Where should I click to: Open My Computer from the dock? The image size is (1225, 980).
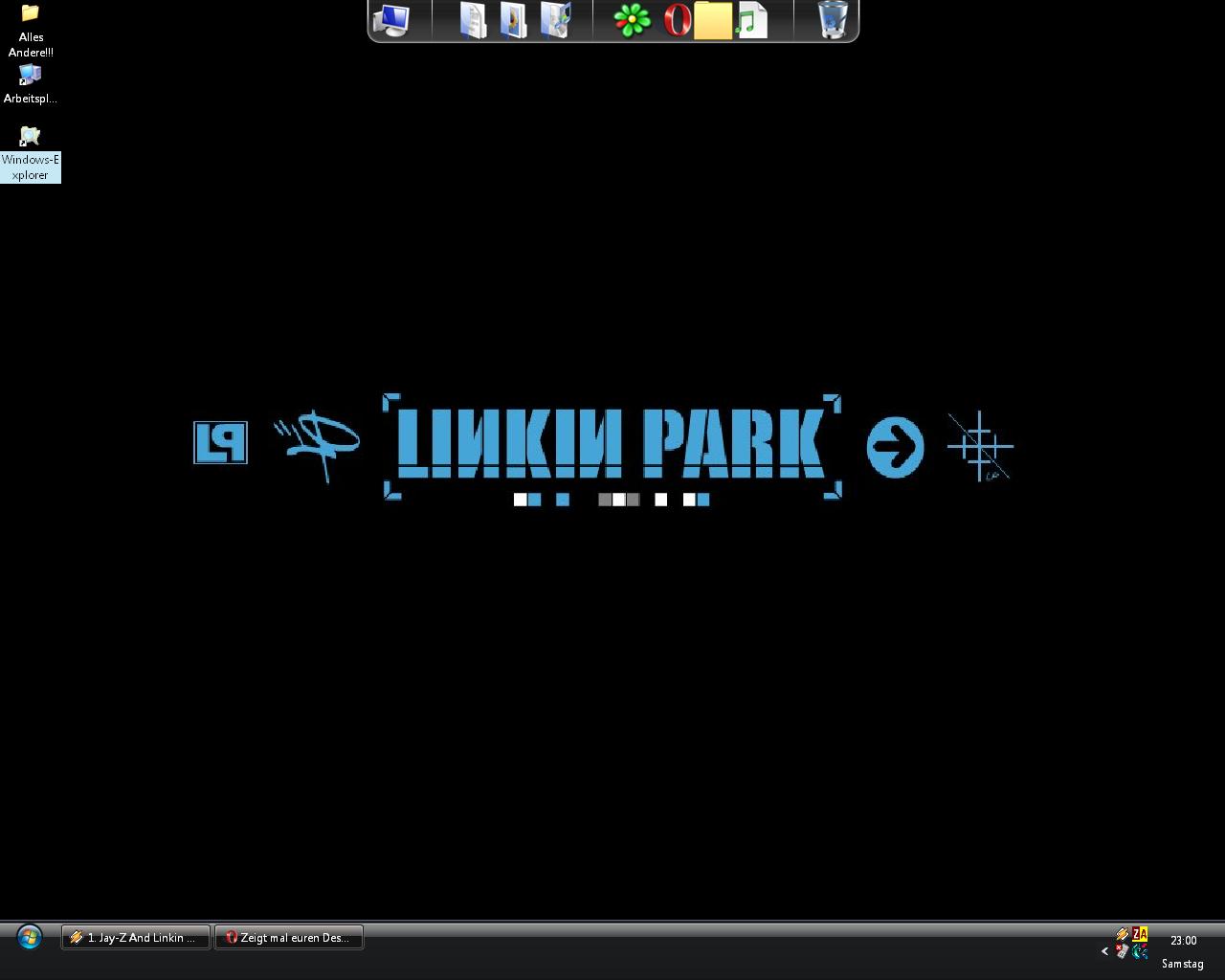pos(391,20)
